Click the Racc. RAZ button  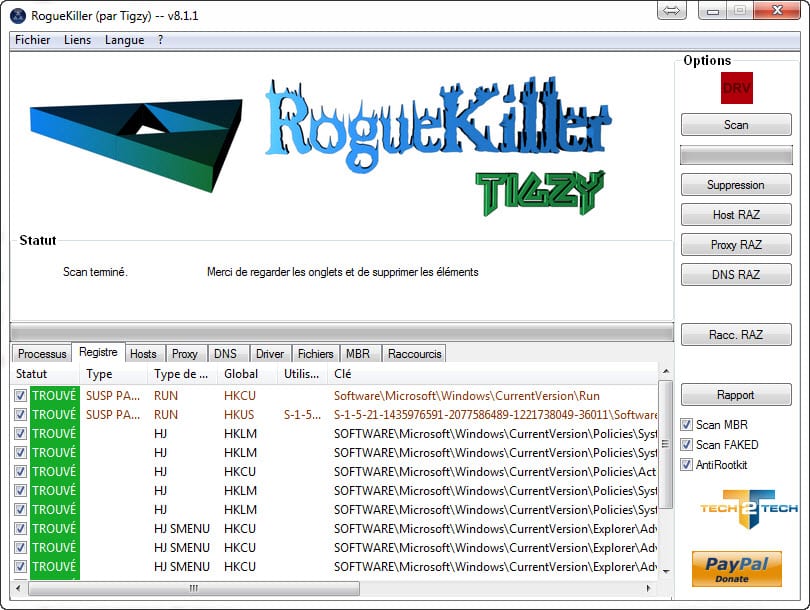pos(736,335)
